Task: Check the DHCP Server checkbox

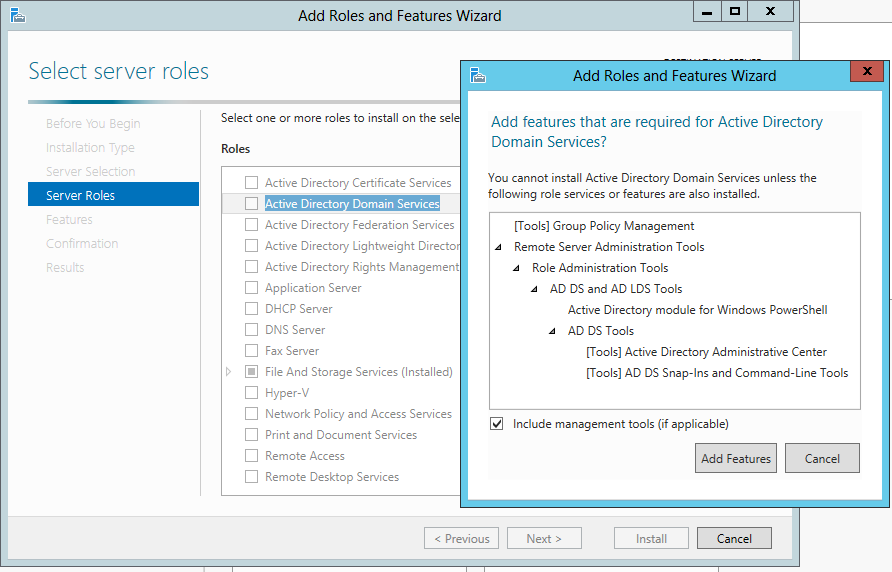Action: click(x=251, y=309)
